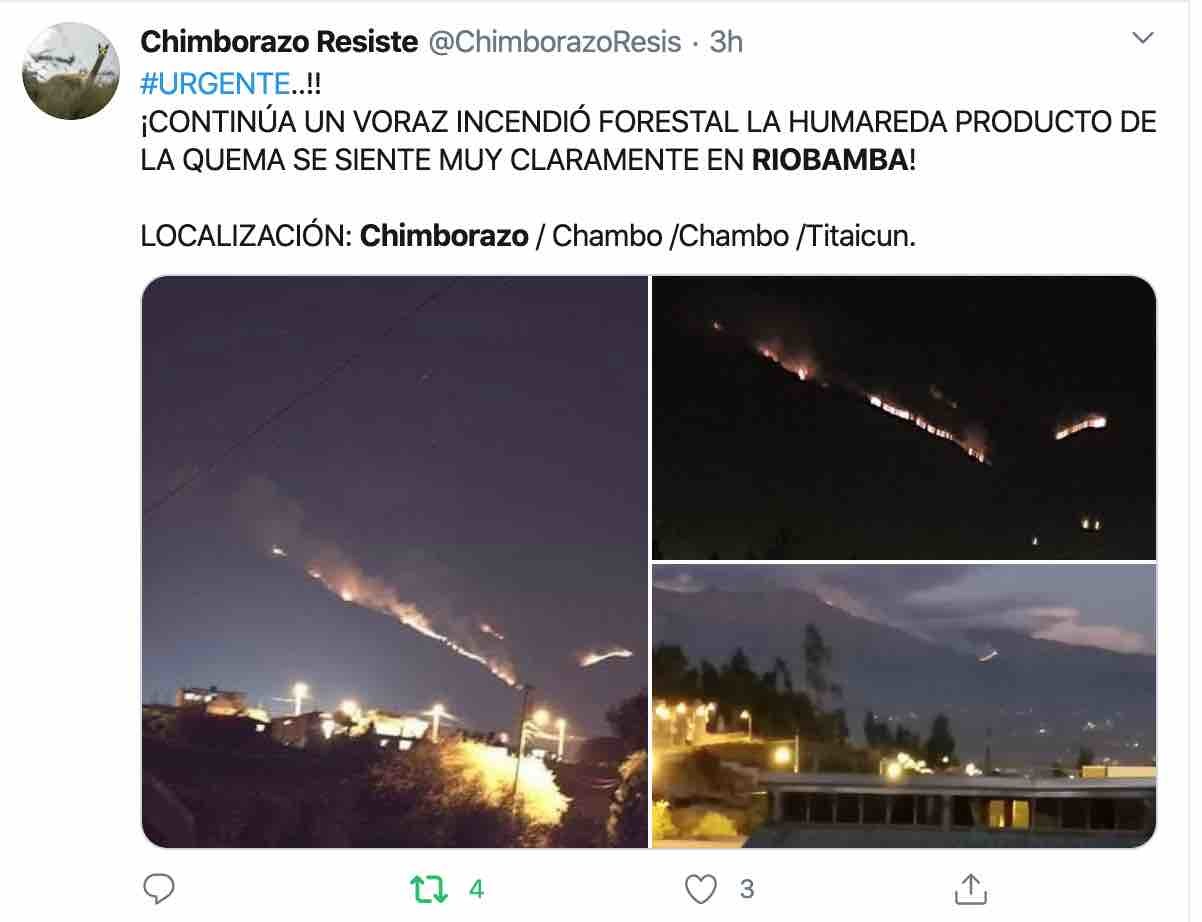Select the Titaicun location text

856,236
